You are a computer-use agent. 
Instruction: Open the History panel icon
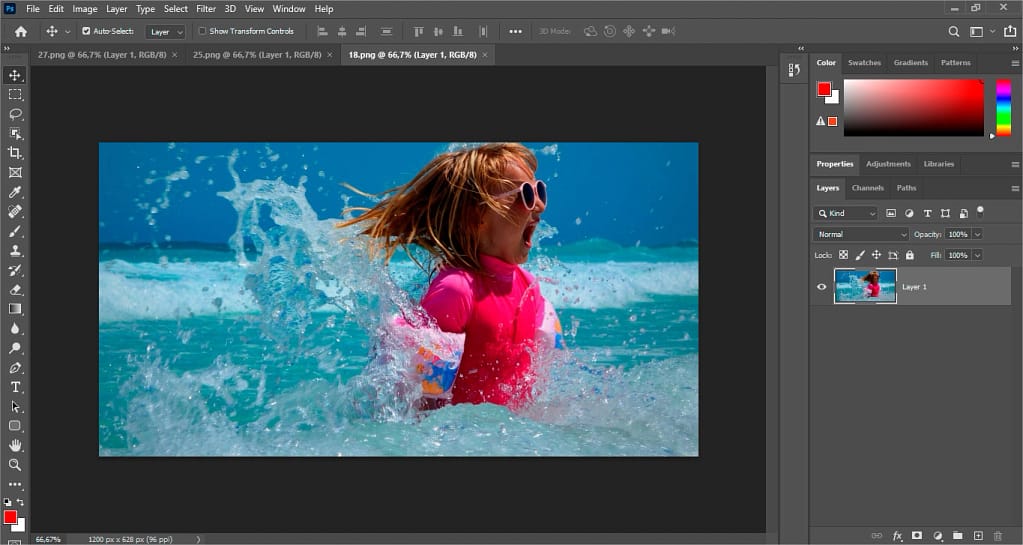794,70
